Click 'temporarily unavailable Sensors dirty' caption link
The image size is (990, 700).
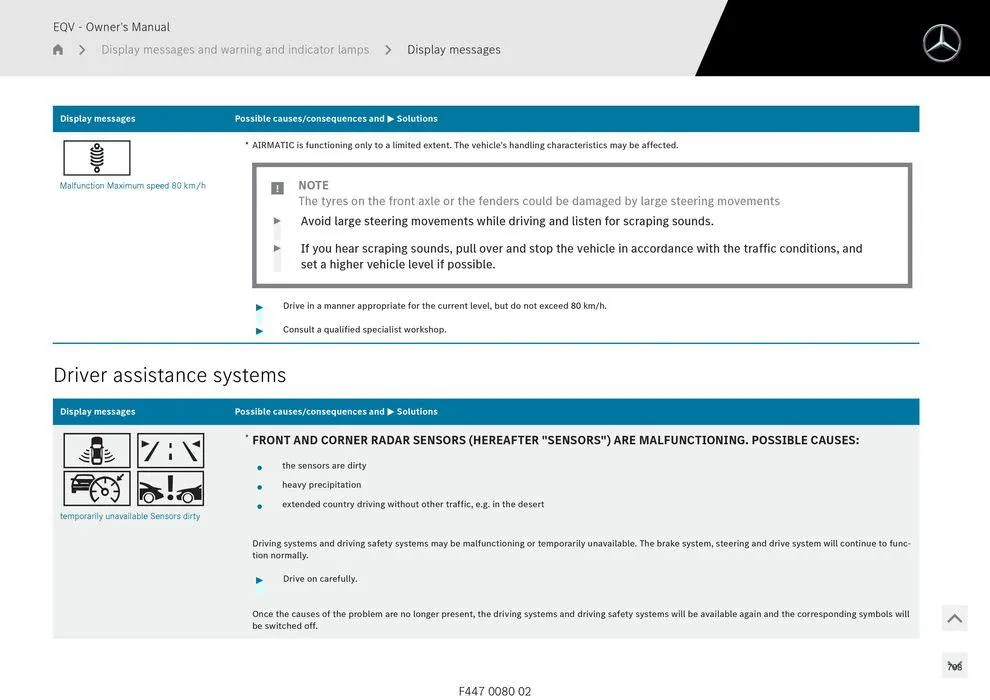tap(131, 516)
